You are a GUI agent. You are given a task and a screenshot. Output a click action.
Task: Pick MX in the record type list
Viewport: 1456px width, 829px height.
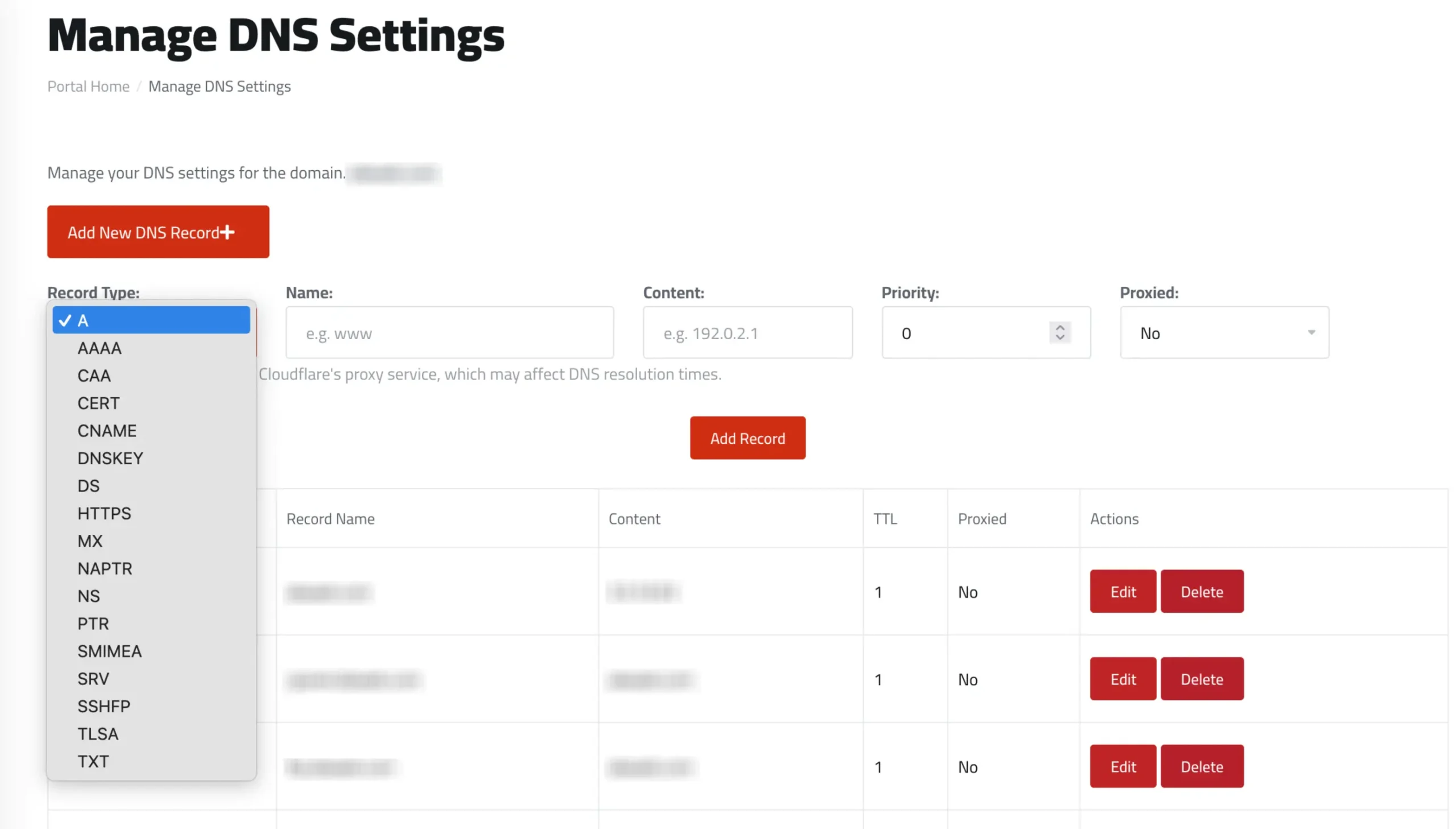click(90, 541)
